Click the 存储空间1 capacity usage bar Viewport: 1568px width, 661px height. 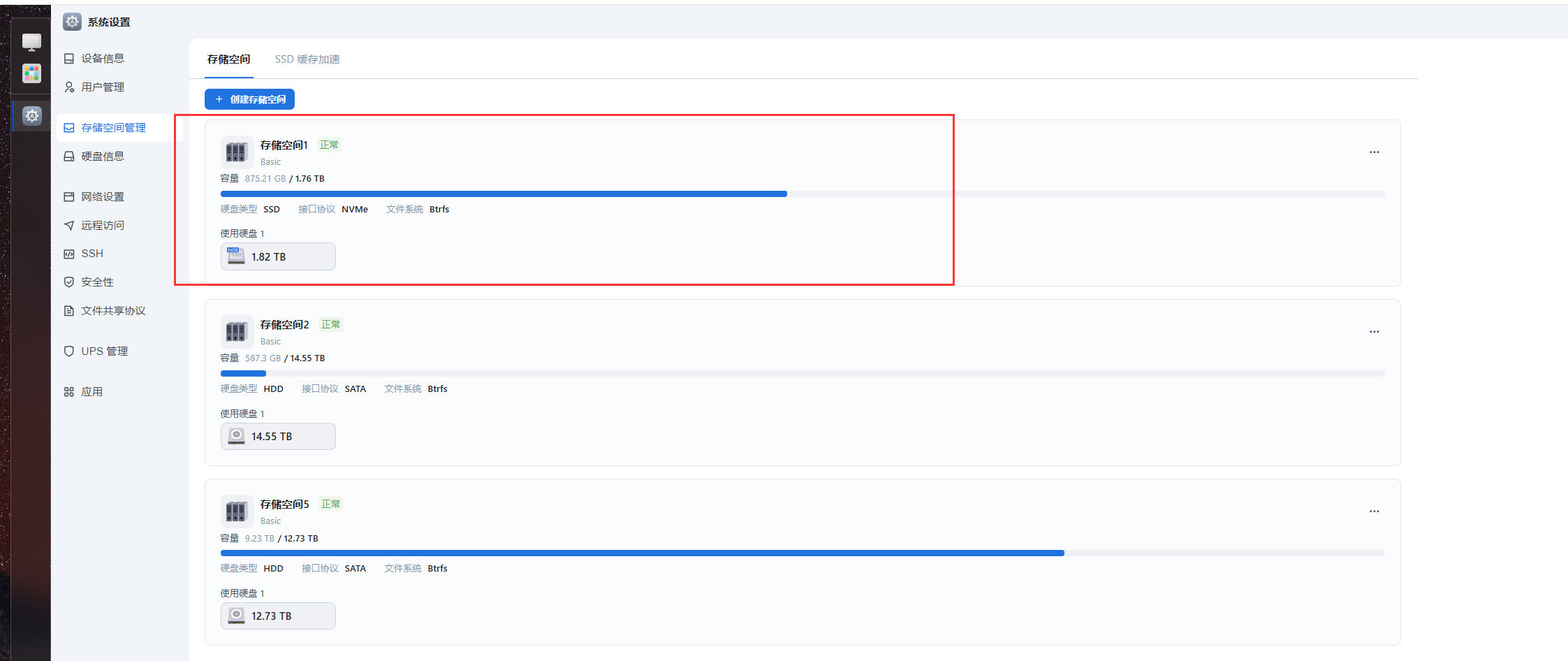click(802, 194)
